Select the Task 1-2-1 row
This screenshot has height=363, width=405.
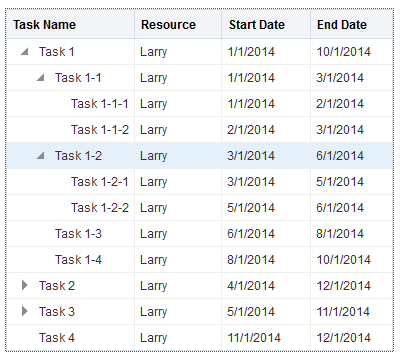coord(200,182)
